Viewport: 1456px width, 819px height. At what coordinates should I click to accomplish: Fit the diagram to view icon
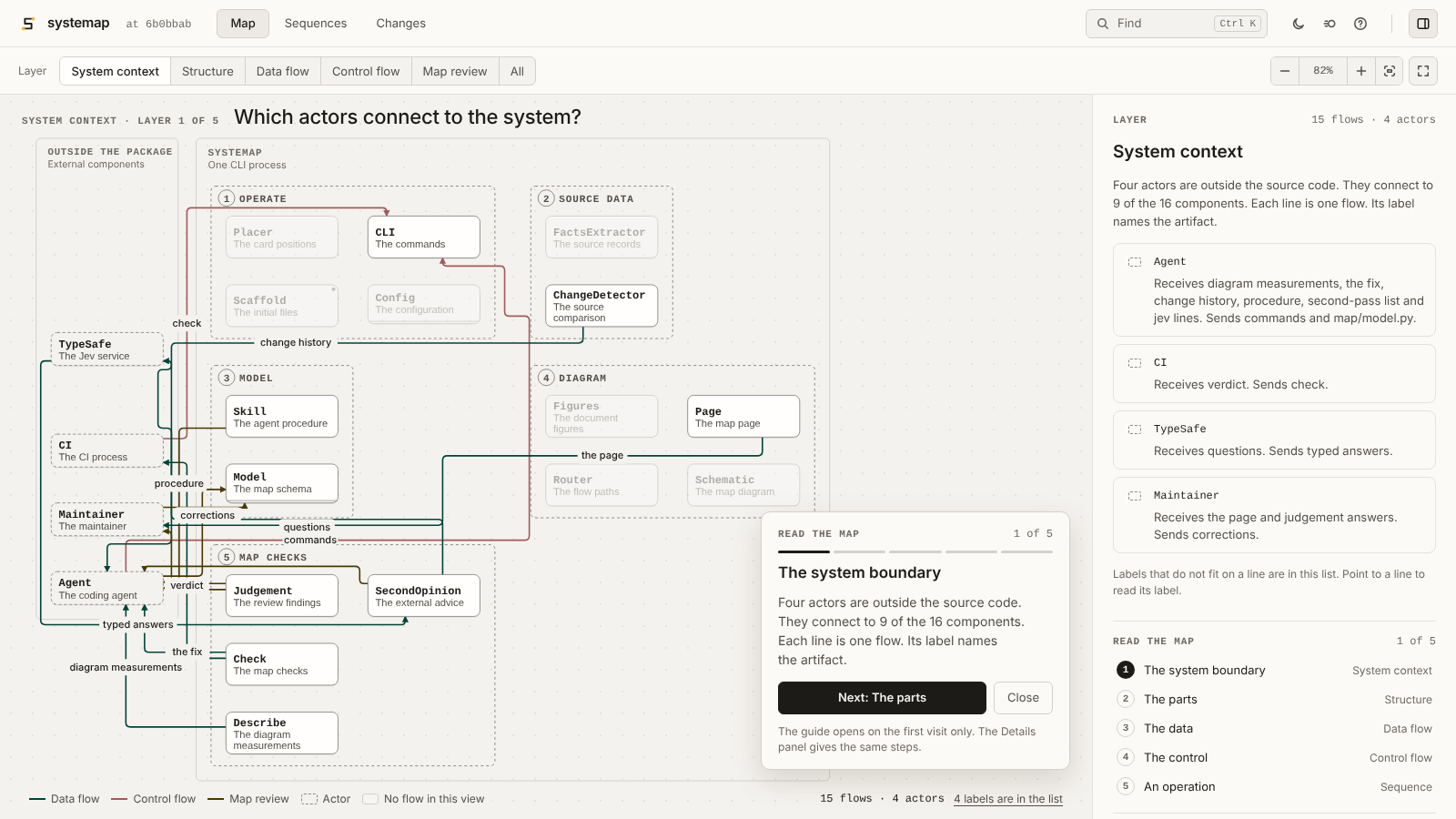(1390, 71)
